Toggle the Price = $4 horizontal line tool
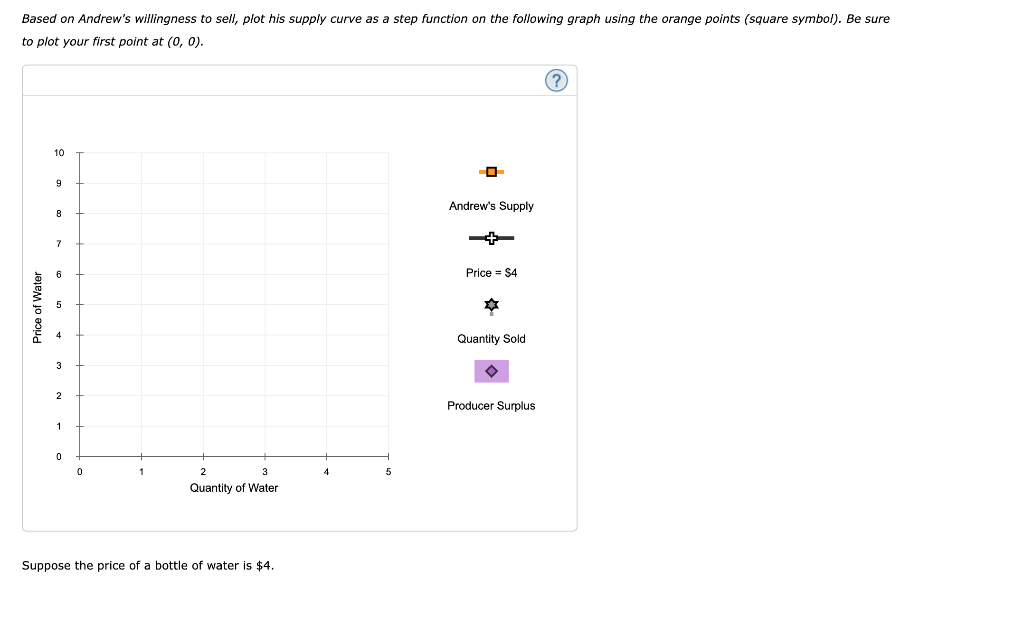The height and width of the screenshot is (617, 1024). [x=491, y=238]
